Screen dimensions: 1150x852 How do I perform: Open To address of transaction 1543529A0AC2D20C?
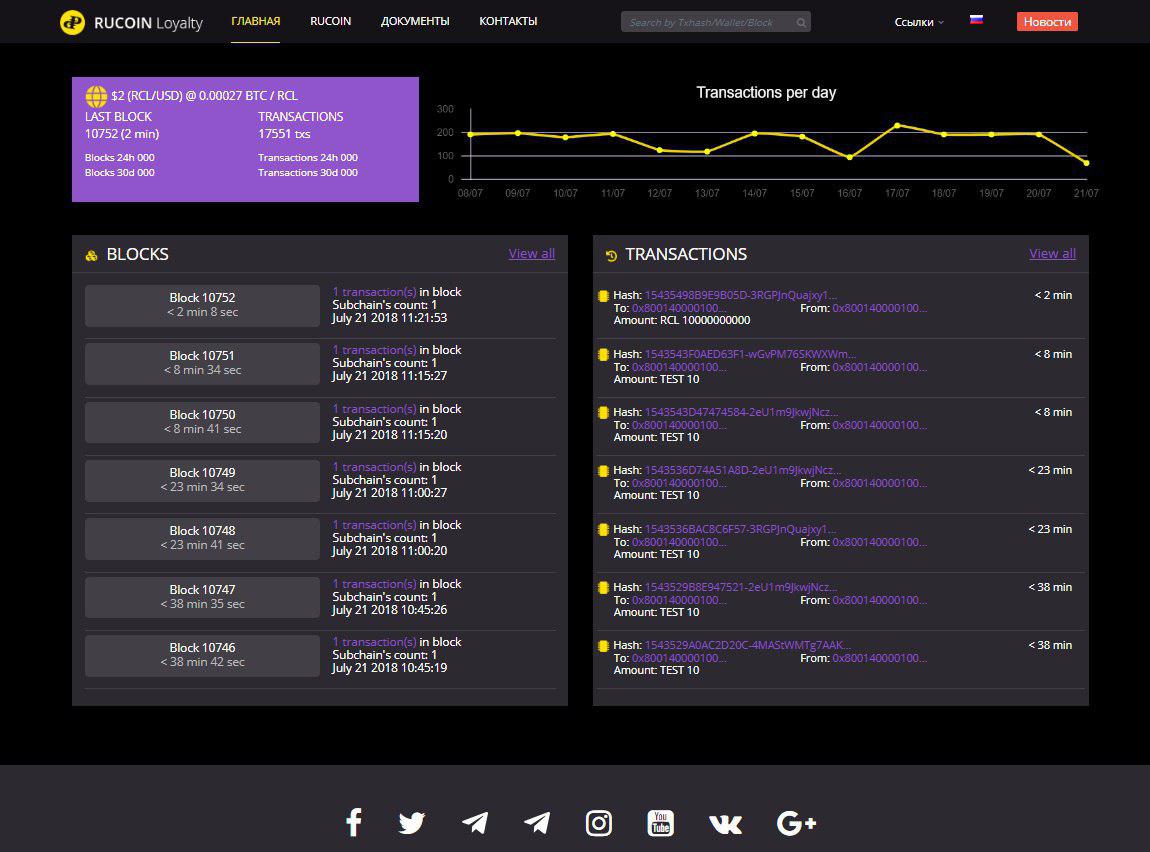tap(679, 658)
